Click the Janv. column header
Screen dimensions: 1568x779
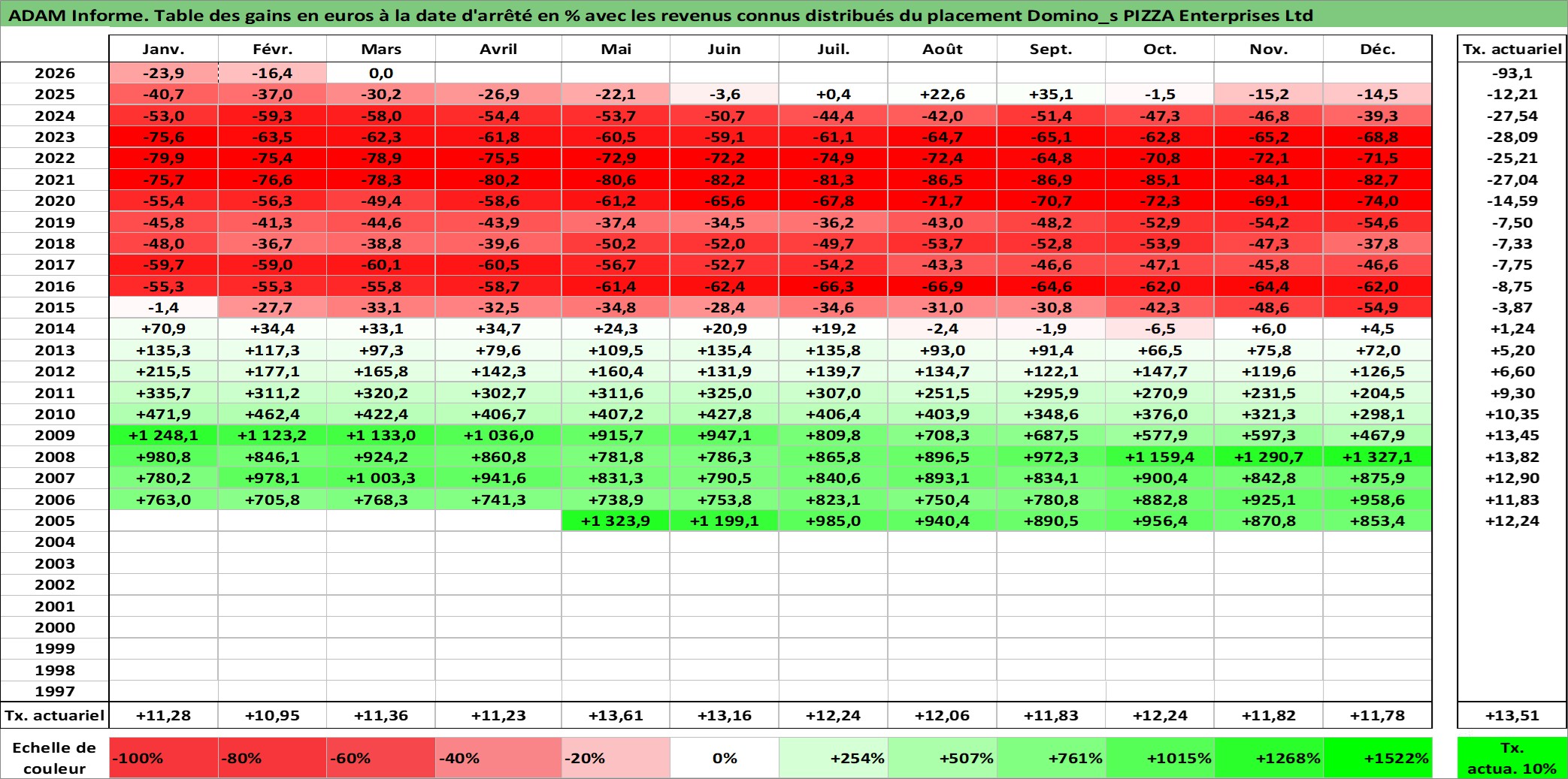click(x=164, y=49)
